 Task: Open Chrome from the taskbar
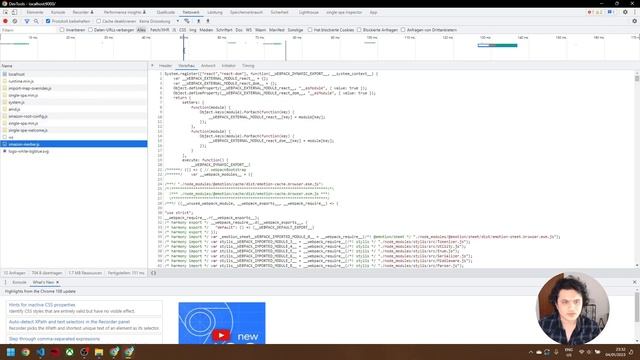click(x=26, y=352)
